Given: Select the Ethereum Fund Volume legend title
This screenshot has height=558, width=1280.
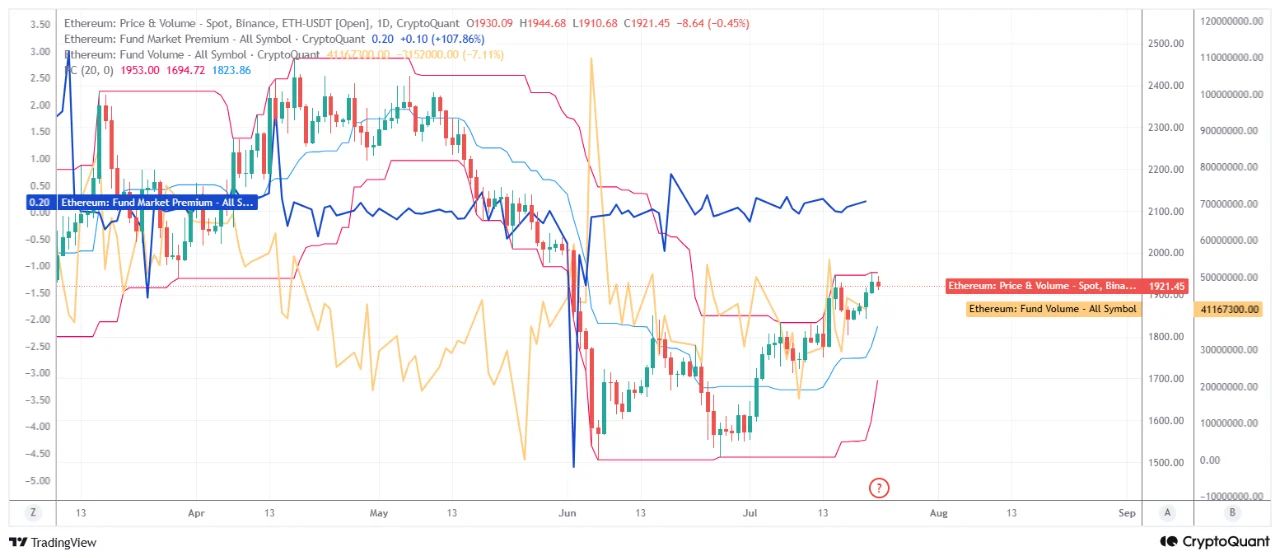Looking at the screenshot, I should [x=192, y=54].
